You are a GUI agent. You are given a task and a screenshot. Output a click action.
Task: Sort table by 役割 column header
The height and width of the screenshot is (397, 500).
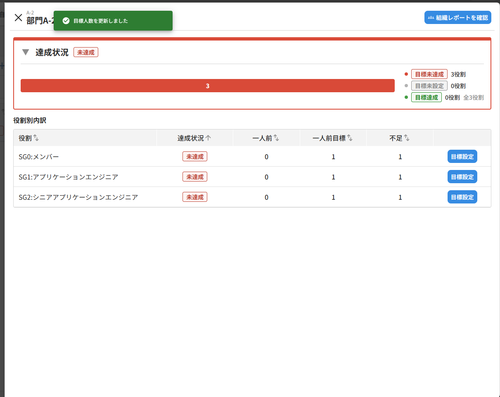point(28,138)
